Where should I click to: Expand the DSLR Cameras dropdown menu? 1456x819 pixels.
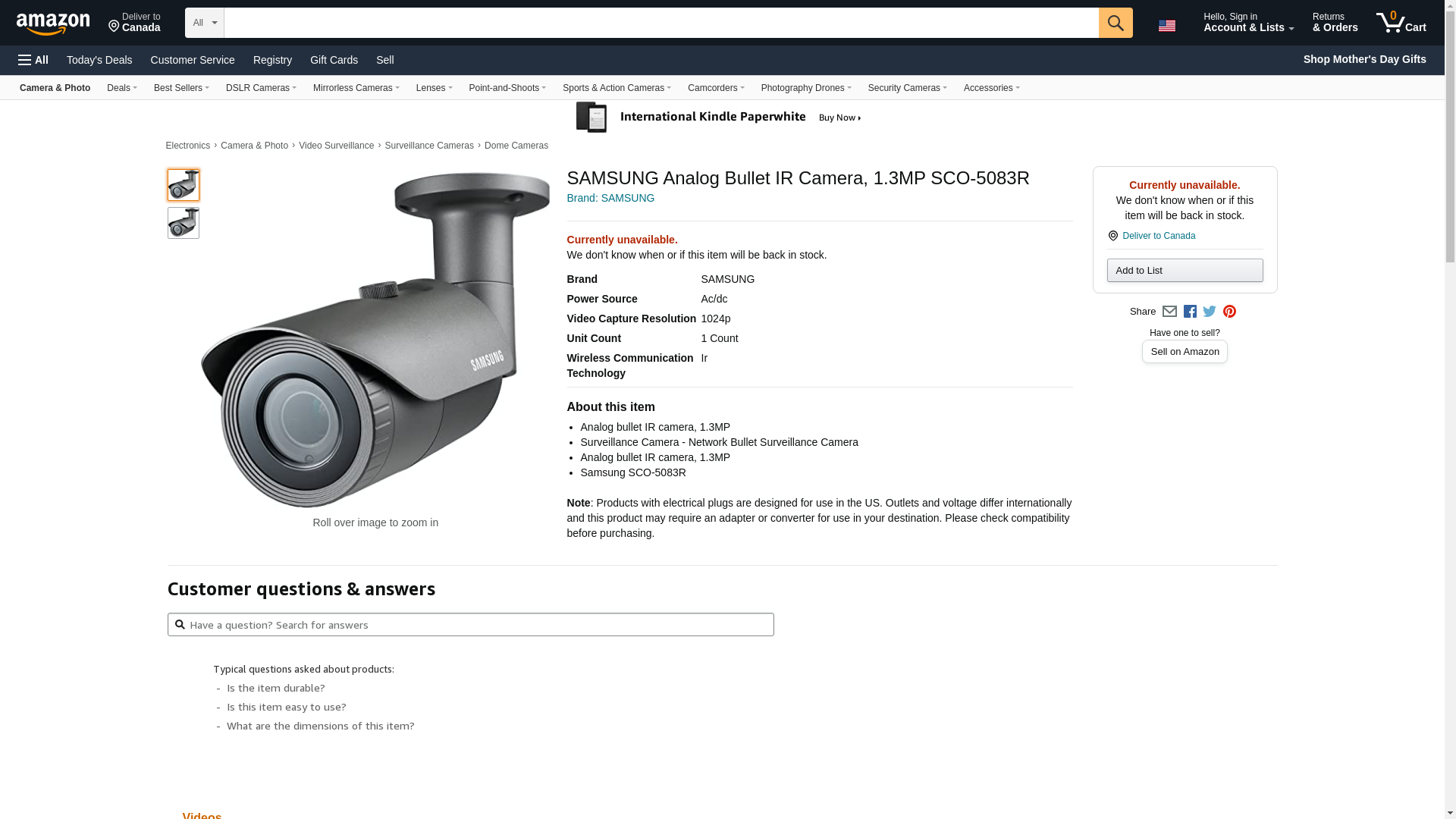click(260, 88)
